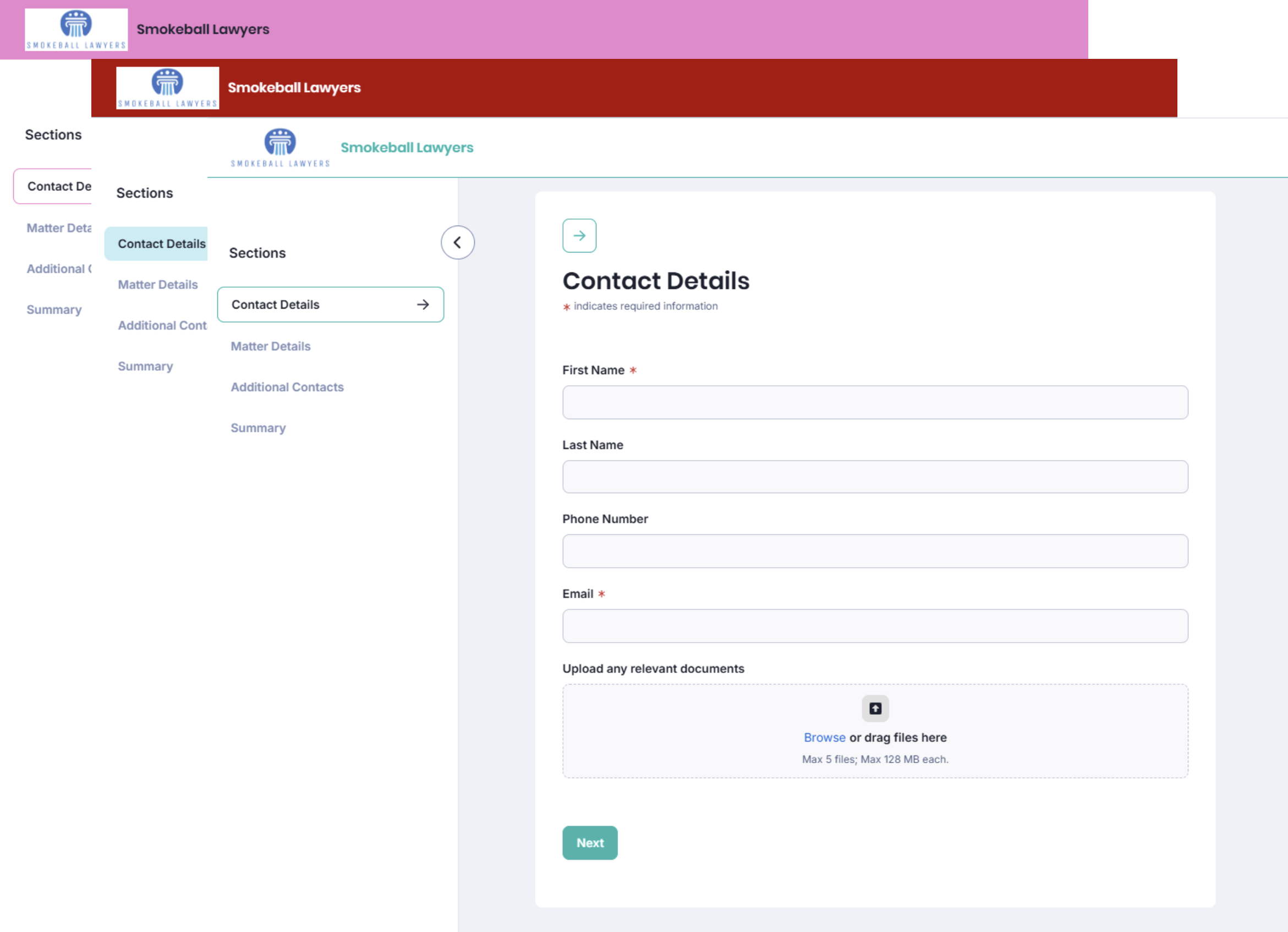Image resolution: width=1288 pixels, height=932 pixels.
Task: Focus the First Name input field
Action: click(875, 402)
